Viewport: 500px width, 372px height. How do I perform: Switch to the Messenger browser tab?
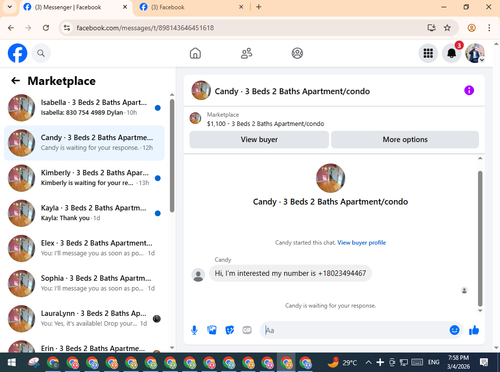76,7
